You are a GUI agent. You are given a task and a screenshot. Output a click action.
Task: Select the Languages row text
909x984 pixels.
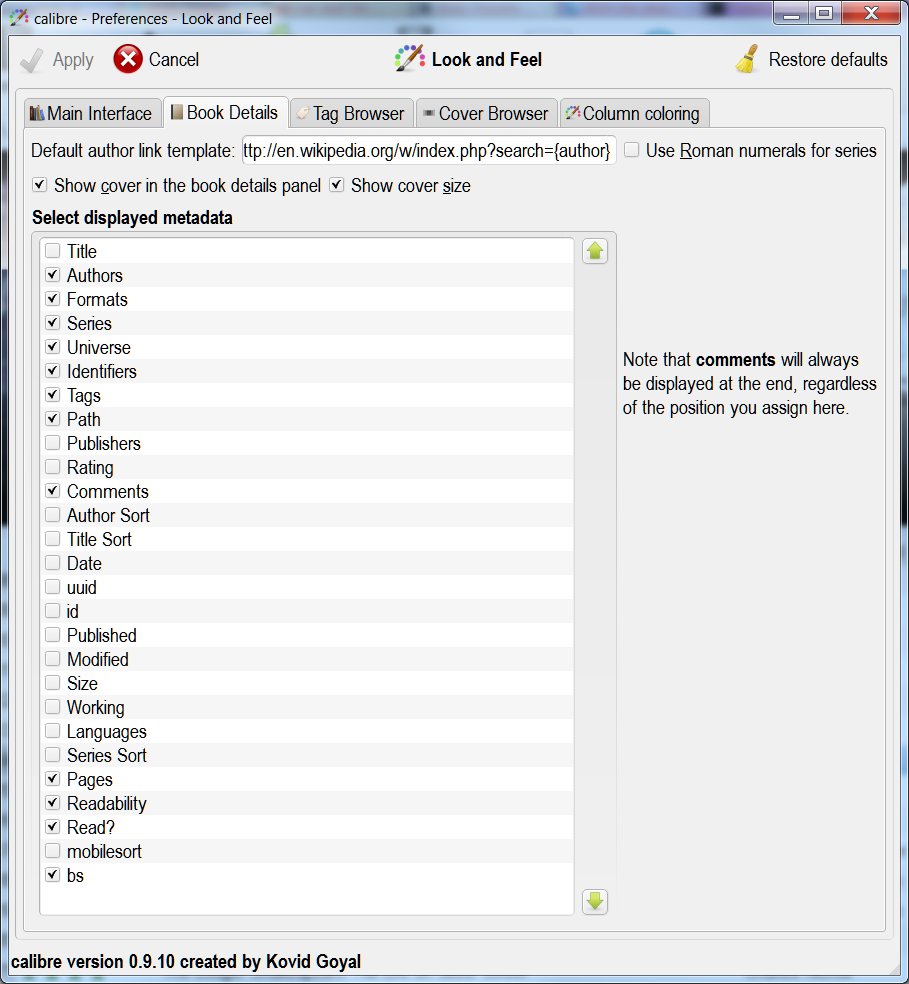tap(107, 732)
